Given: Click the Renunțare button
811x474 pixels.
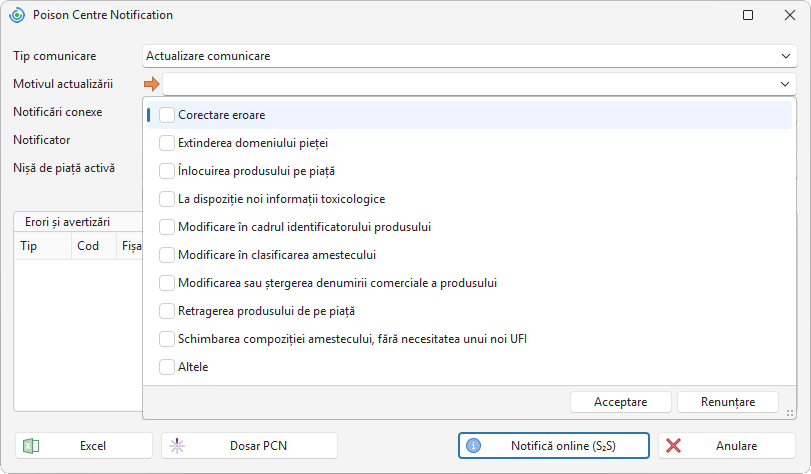Looking at the screenshot, I should (x=728, y=402).
